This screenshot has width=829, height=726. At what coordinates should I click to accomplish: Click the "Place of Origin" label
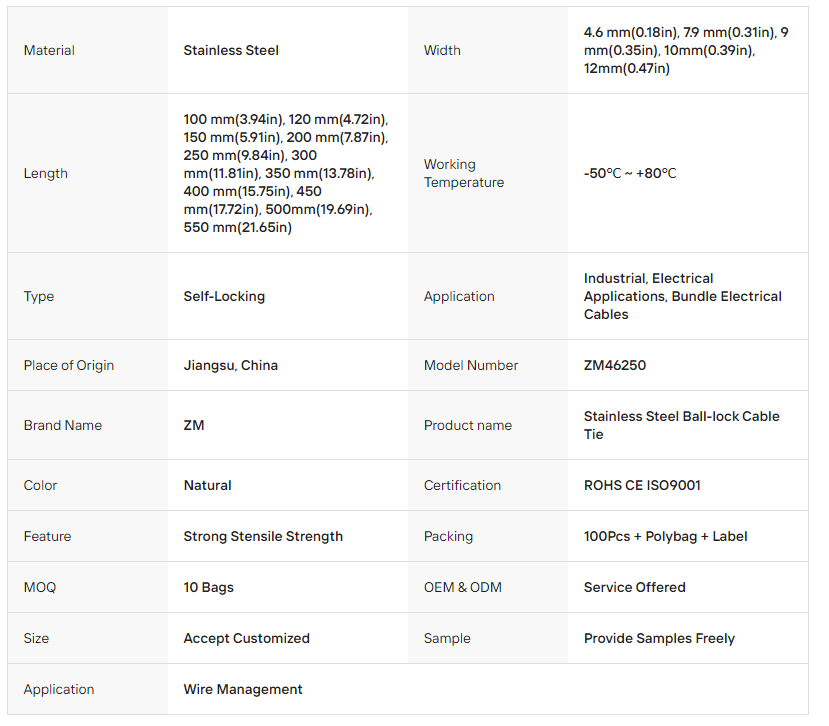pos(69,365)
